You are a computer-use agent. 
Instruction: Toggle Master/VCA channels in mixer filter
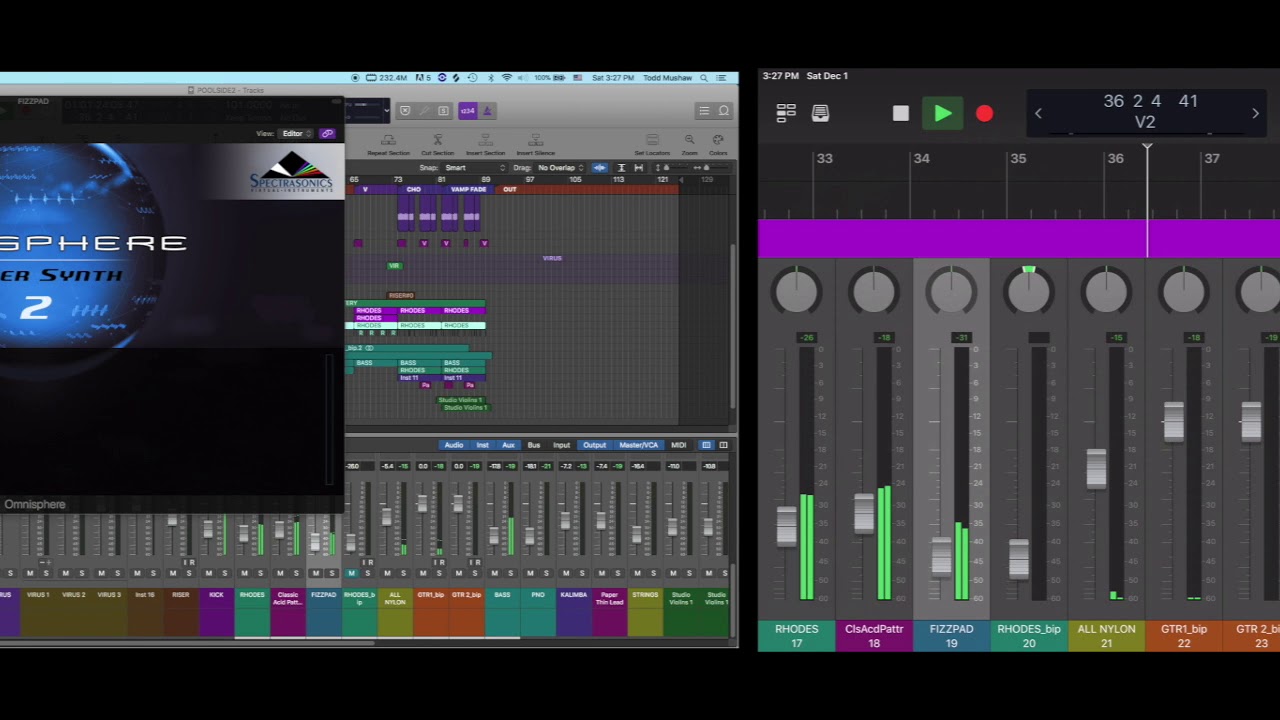(x=639, y=445)
